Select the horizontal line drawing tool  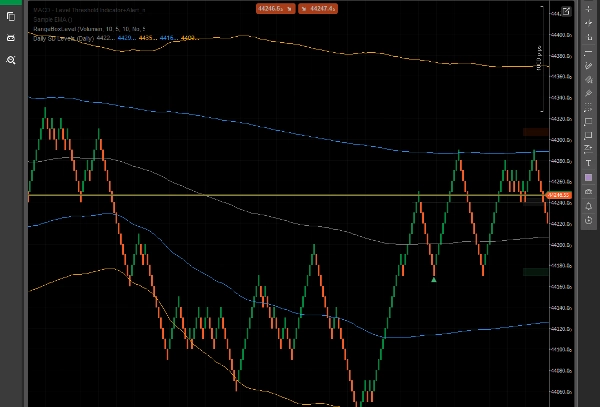coord(589,52)
